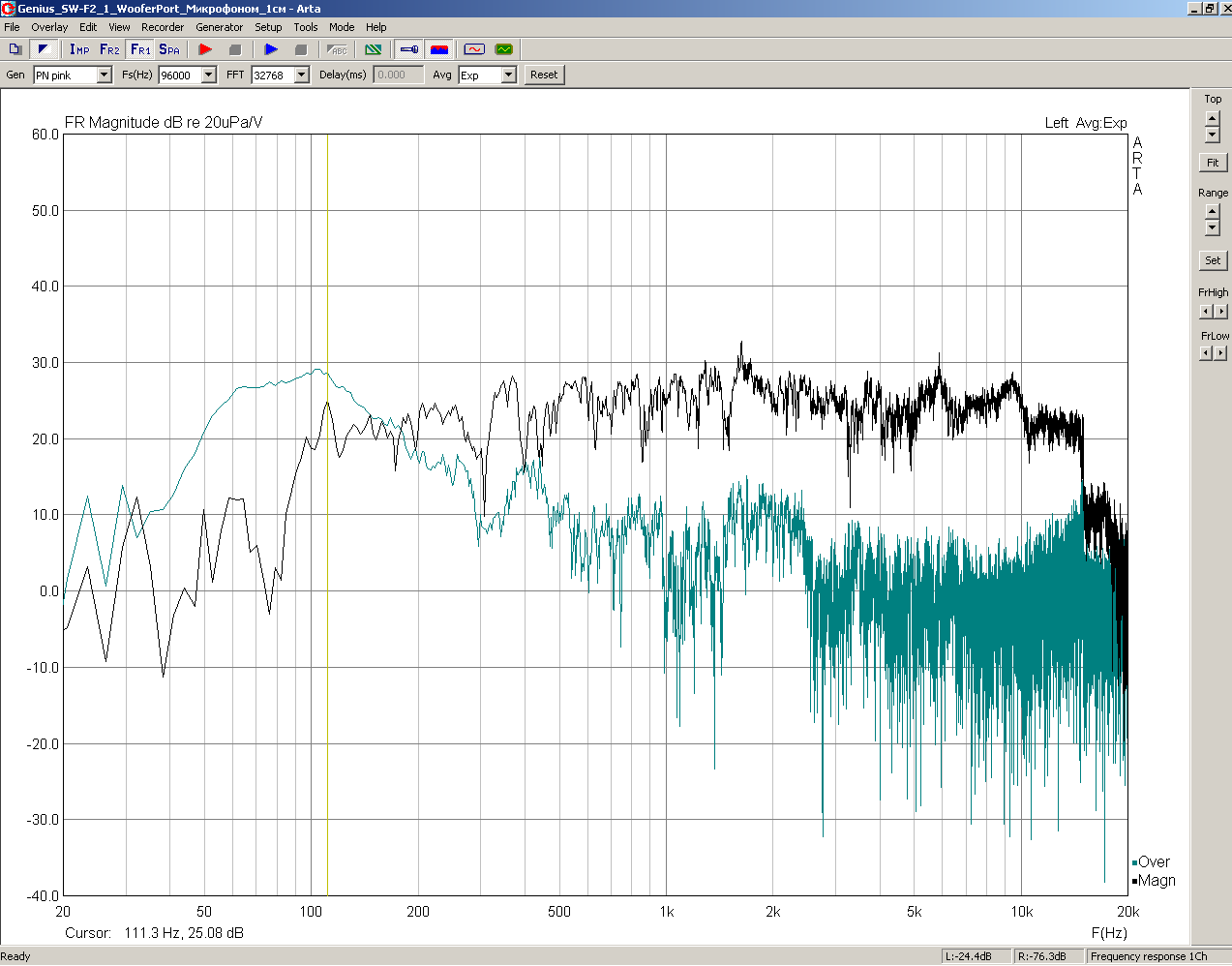
Task: Click the Fit button in right panel
Action: 1212,163
